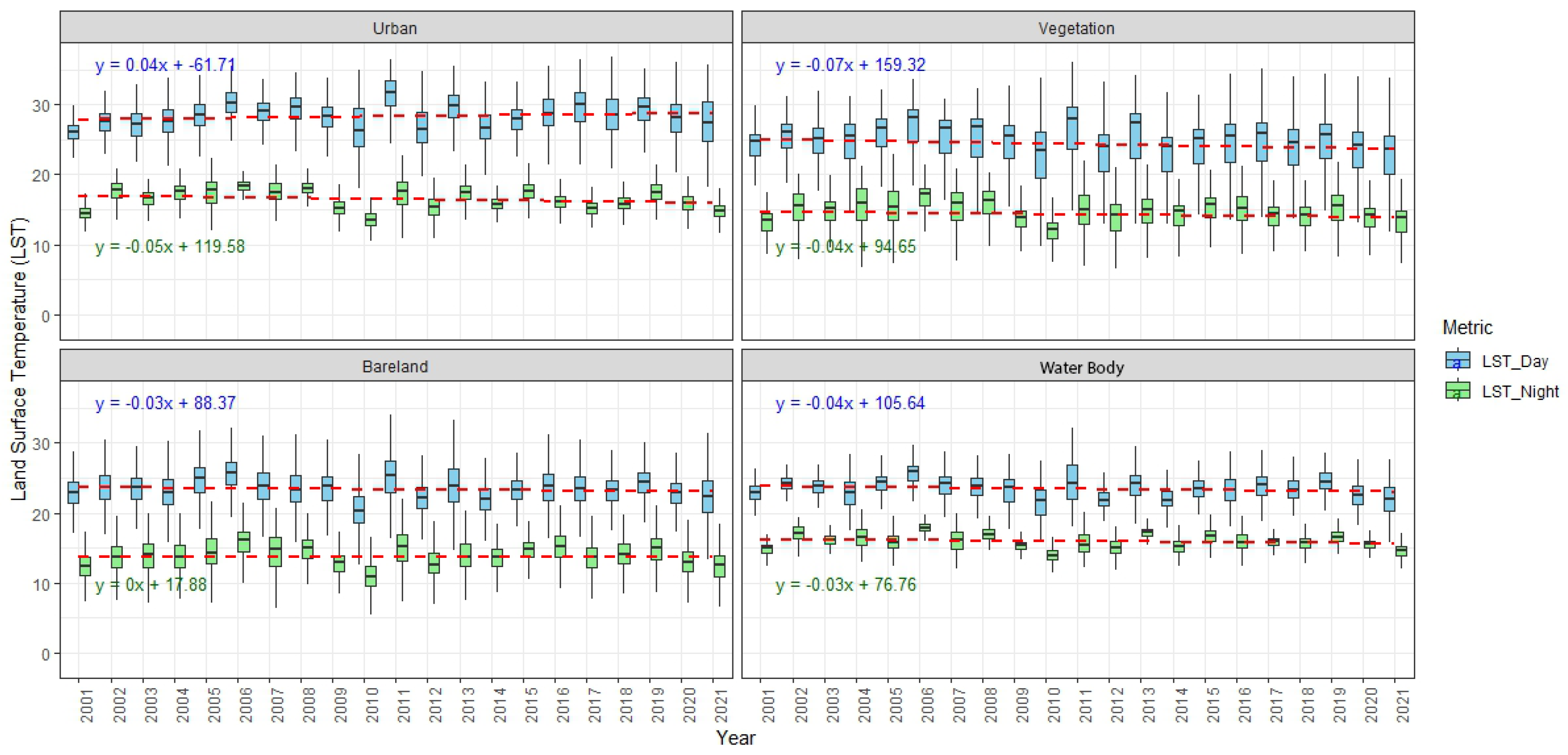This screenshot has height=755, width=1568.
Task: Click Vegetation day equation y = -0.07x + 159.32
Action: [x=850, y=64]
